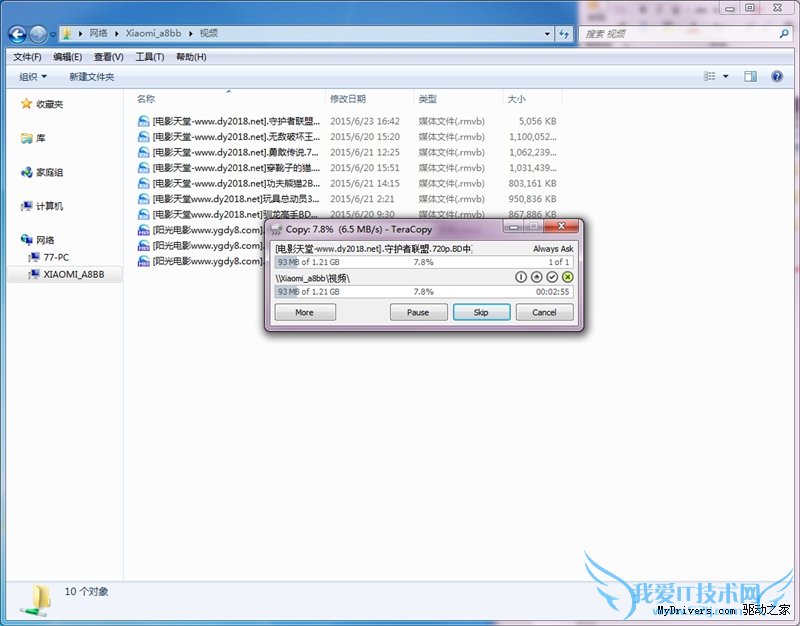Expand the address bar history dropdown
800x626 pixels.
coord(547,34)
